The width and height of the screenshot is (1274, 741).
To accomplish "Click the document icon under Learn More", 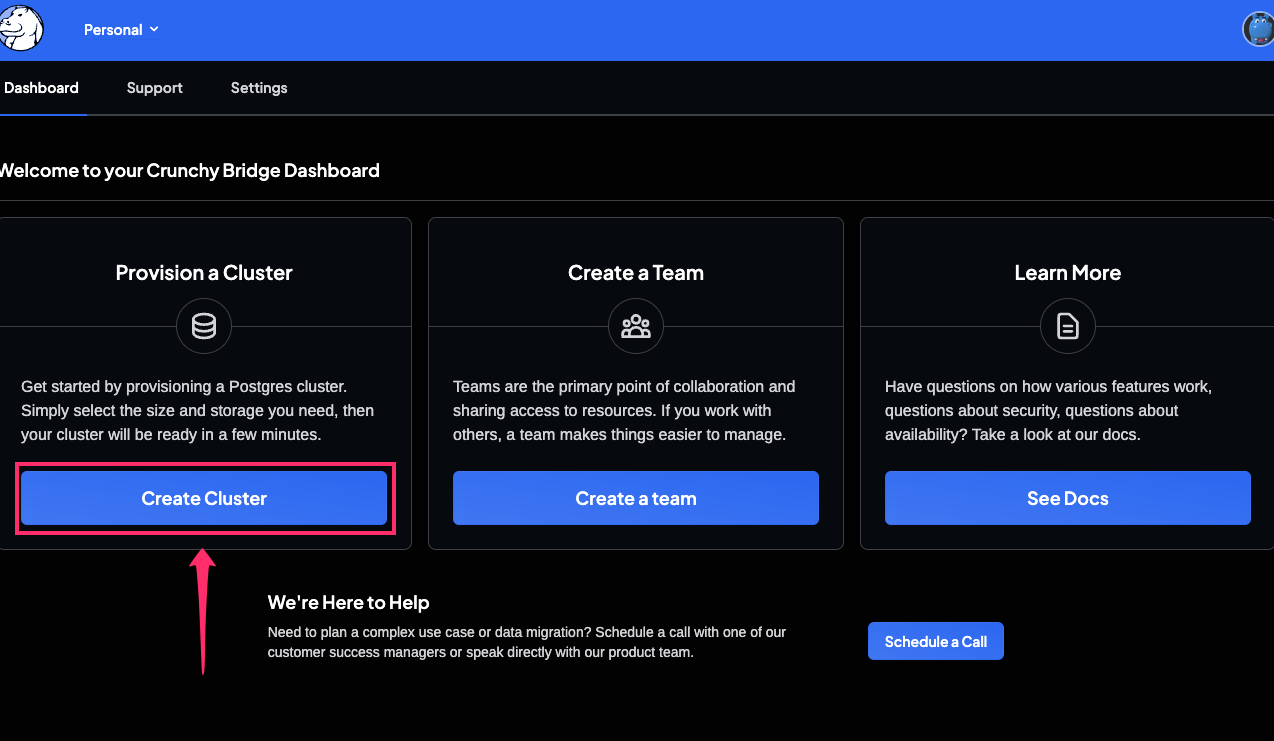I will 1067,326.
